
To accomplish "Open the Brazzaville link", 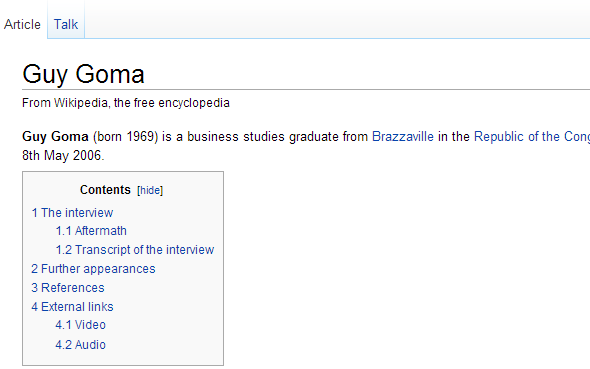I will [403, 137].
